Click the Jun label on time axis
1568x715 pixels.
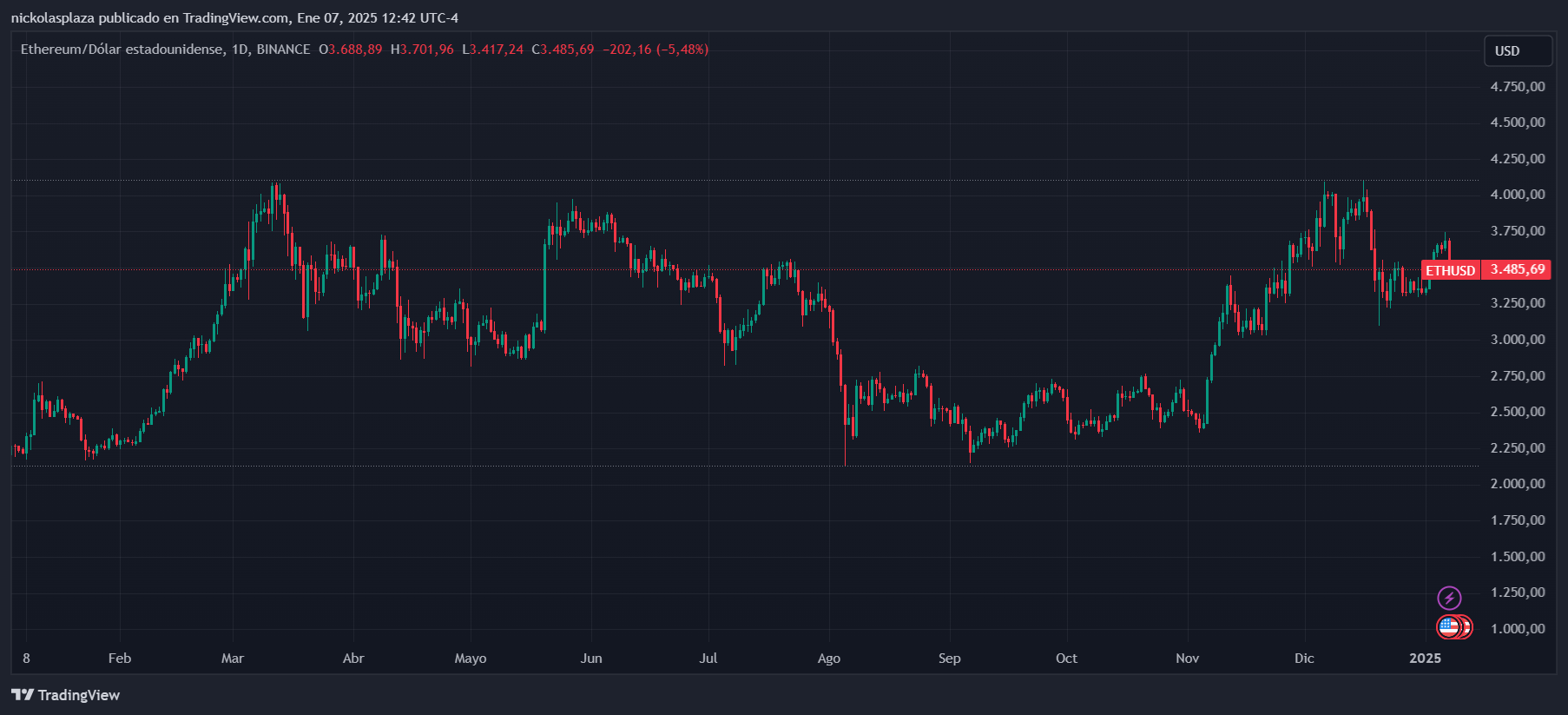(591, 659)
